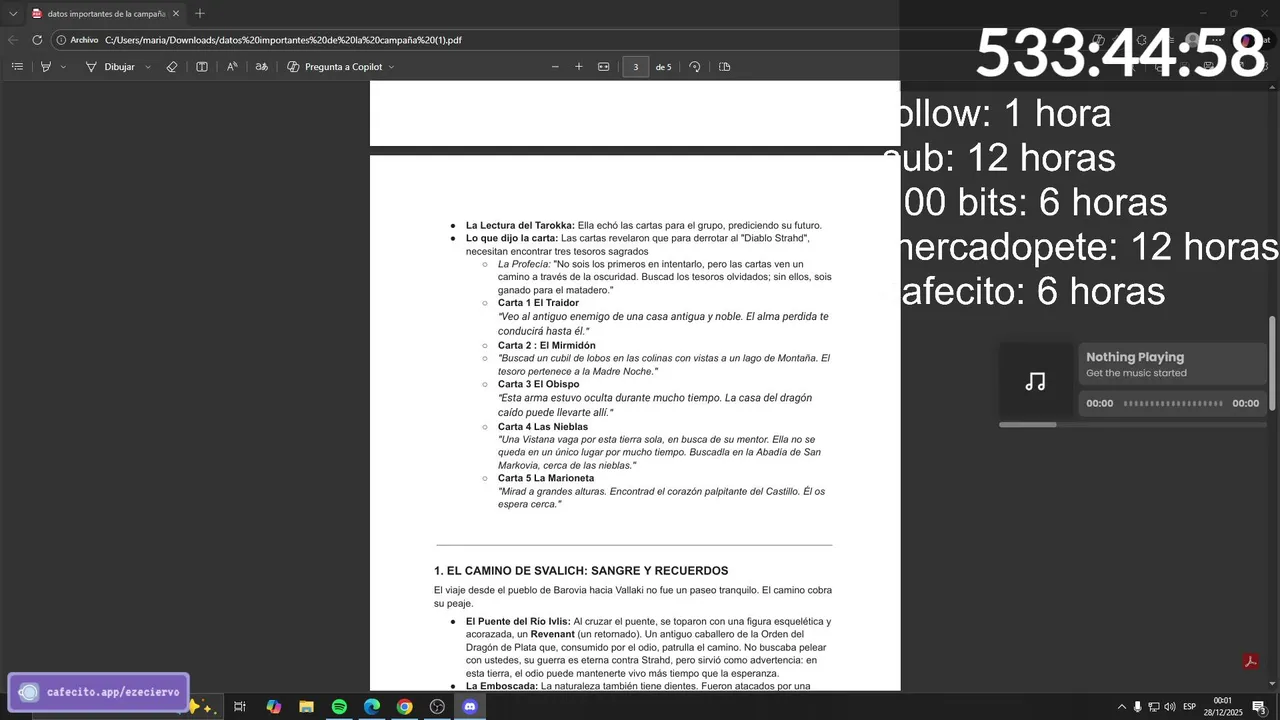The image size is (1280, 720).
Task: Click the red Adobe Acrobat floating icon
Action: [1249, 662]
